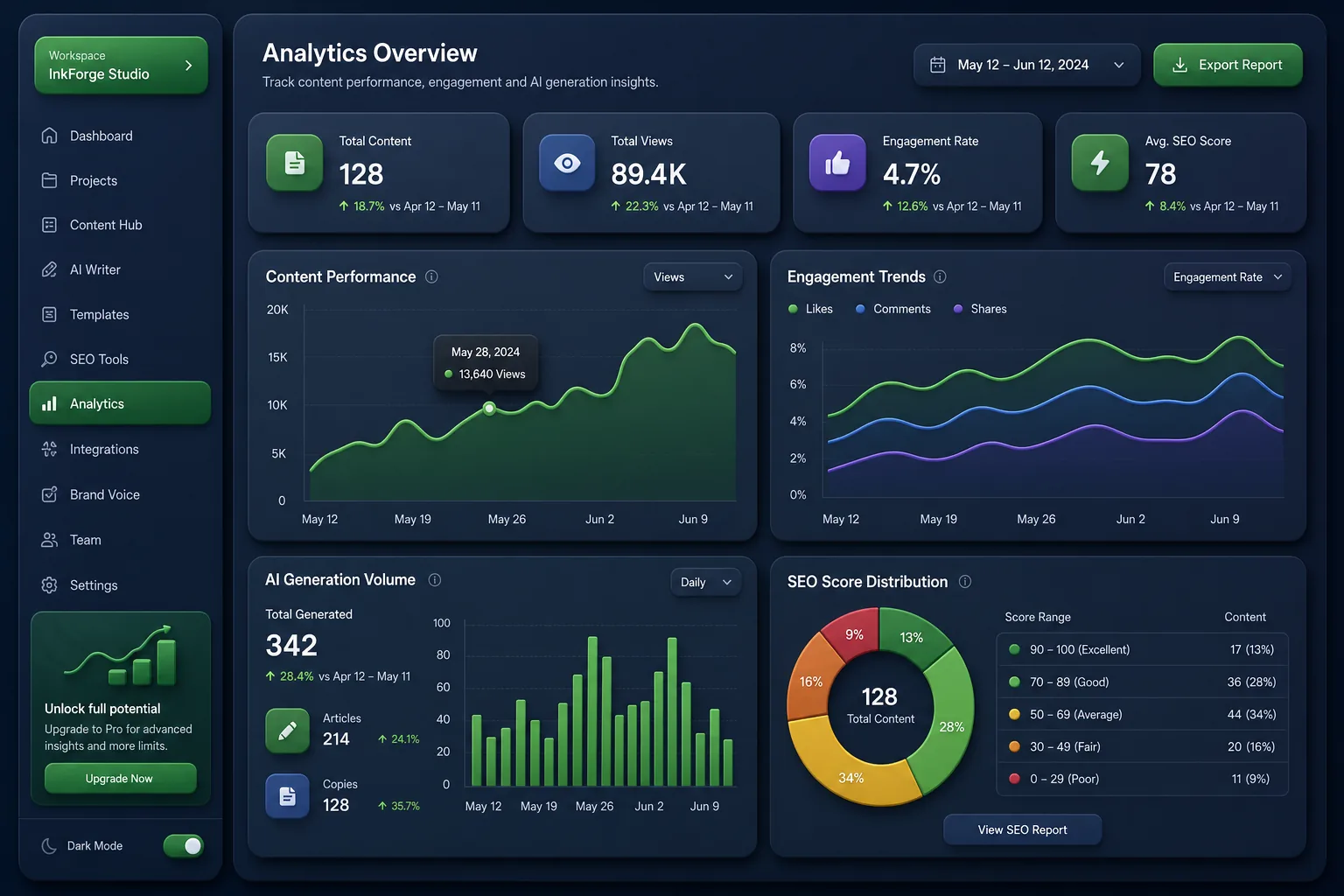The width and height of the screenshot is (1344, 896).
Task: Click the Analytics bar chart icon
Action: click(x=49, y=403)
